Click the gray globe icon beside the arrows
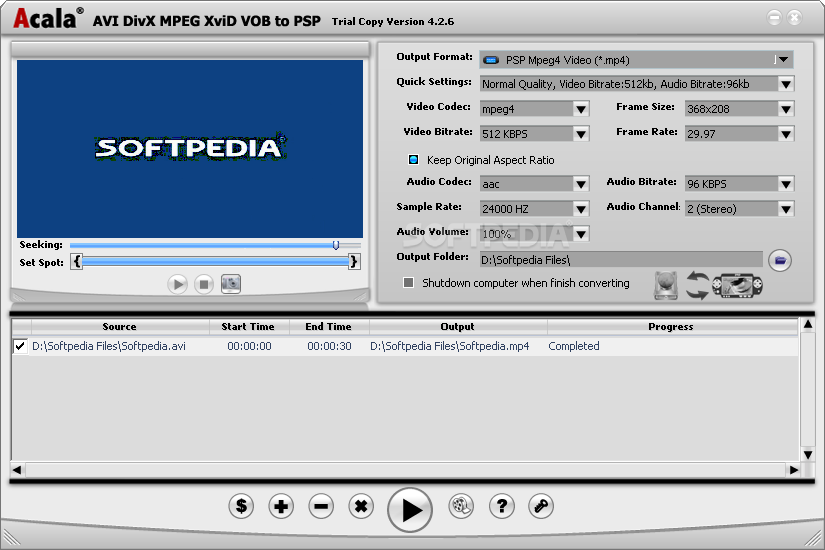Screen dimensions: 825x550 click(x=666, y=285)
